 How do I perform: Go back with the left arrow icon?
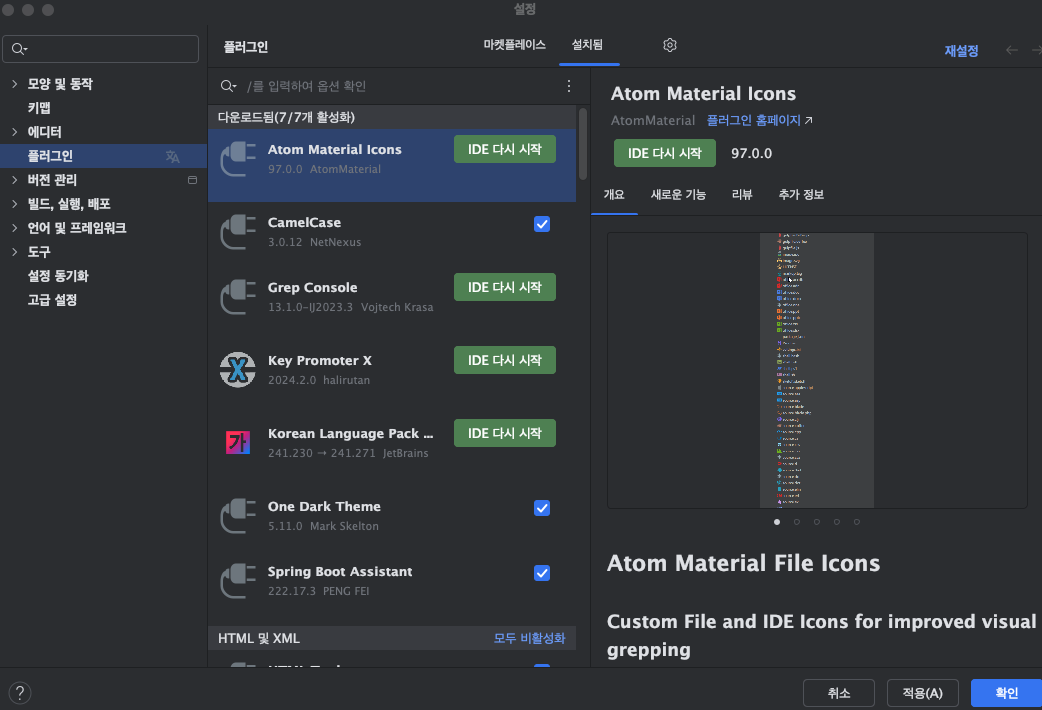click(x=1011, y=51)
